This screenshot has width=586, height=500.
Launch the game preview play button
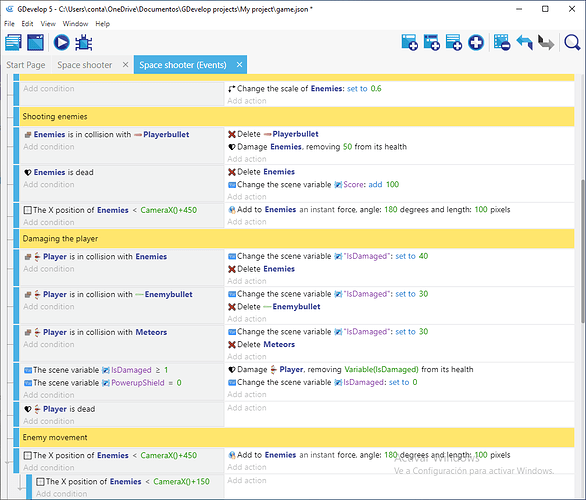(x=61, y=42)
